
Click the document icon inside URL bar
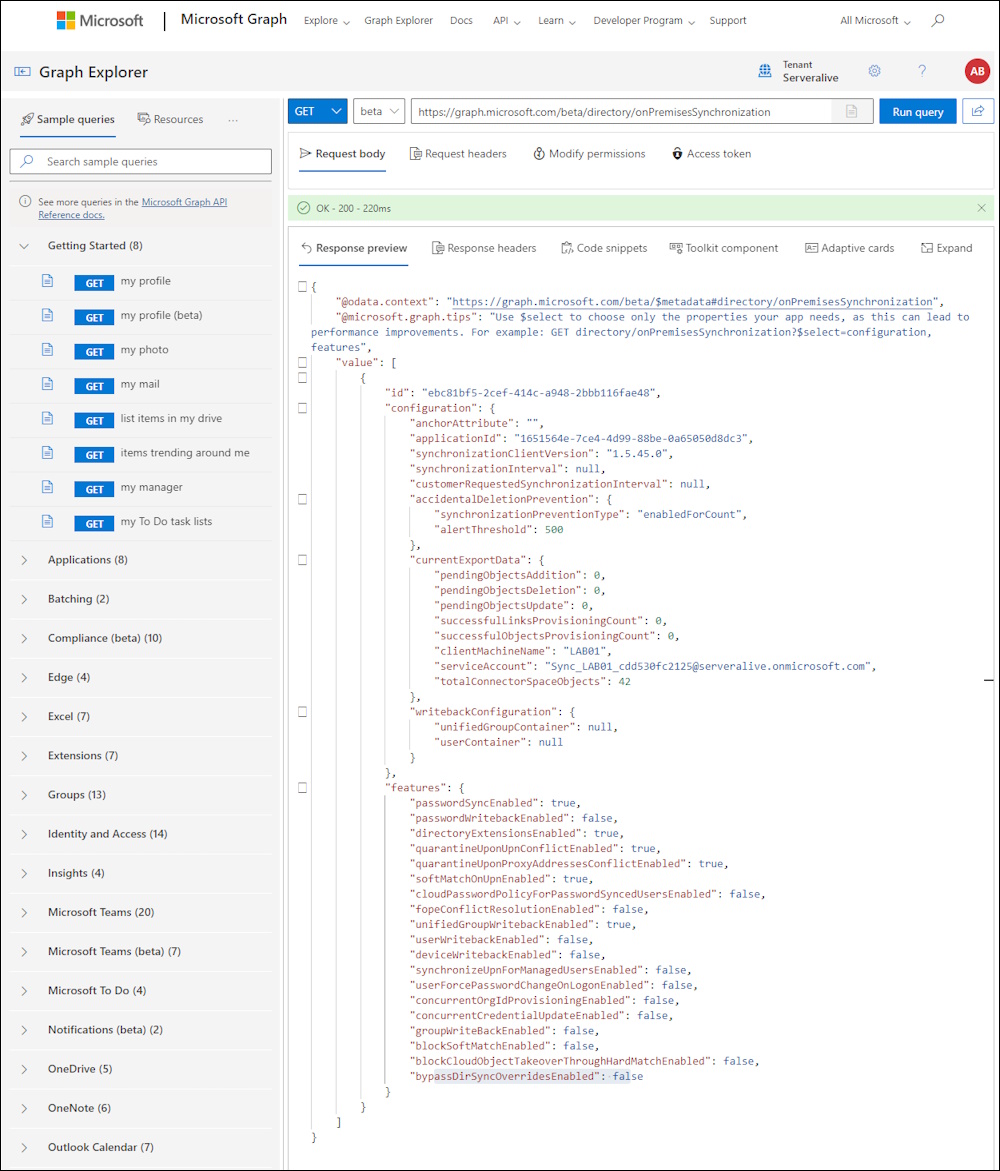(851, 111)
